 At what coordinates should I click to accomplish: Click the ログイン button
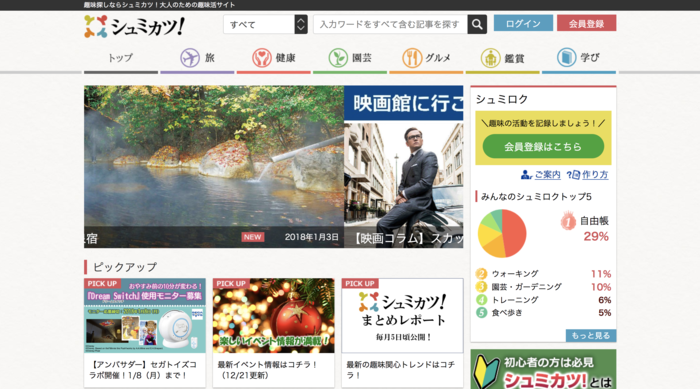tap(523, 23)
